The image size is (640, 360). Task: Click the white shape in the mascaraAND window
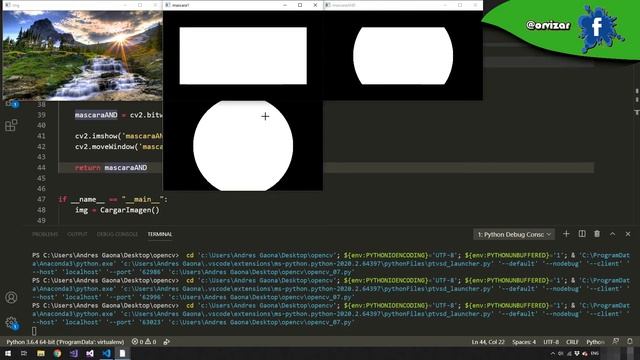(x=403, y=56)
